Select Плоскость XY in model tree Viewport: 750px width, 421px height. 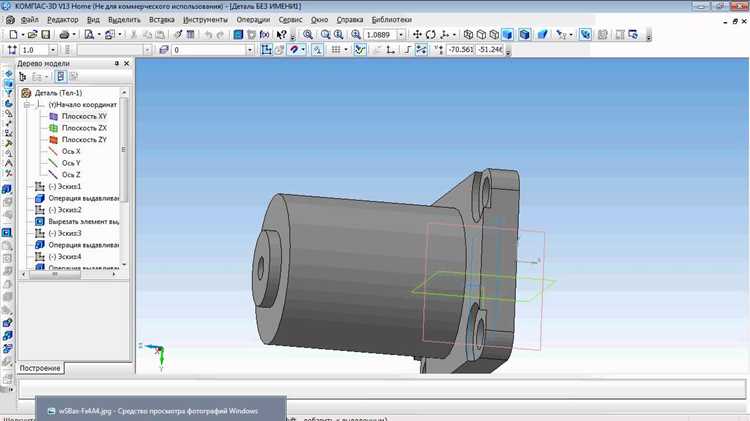[x=84, y=116]
